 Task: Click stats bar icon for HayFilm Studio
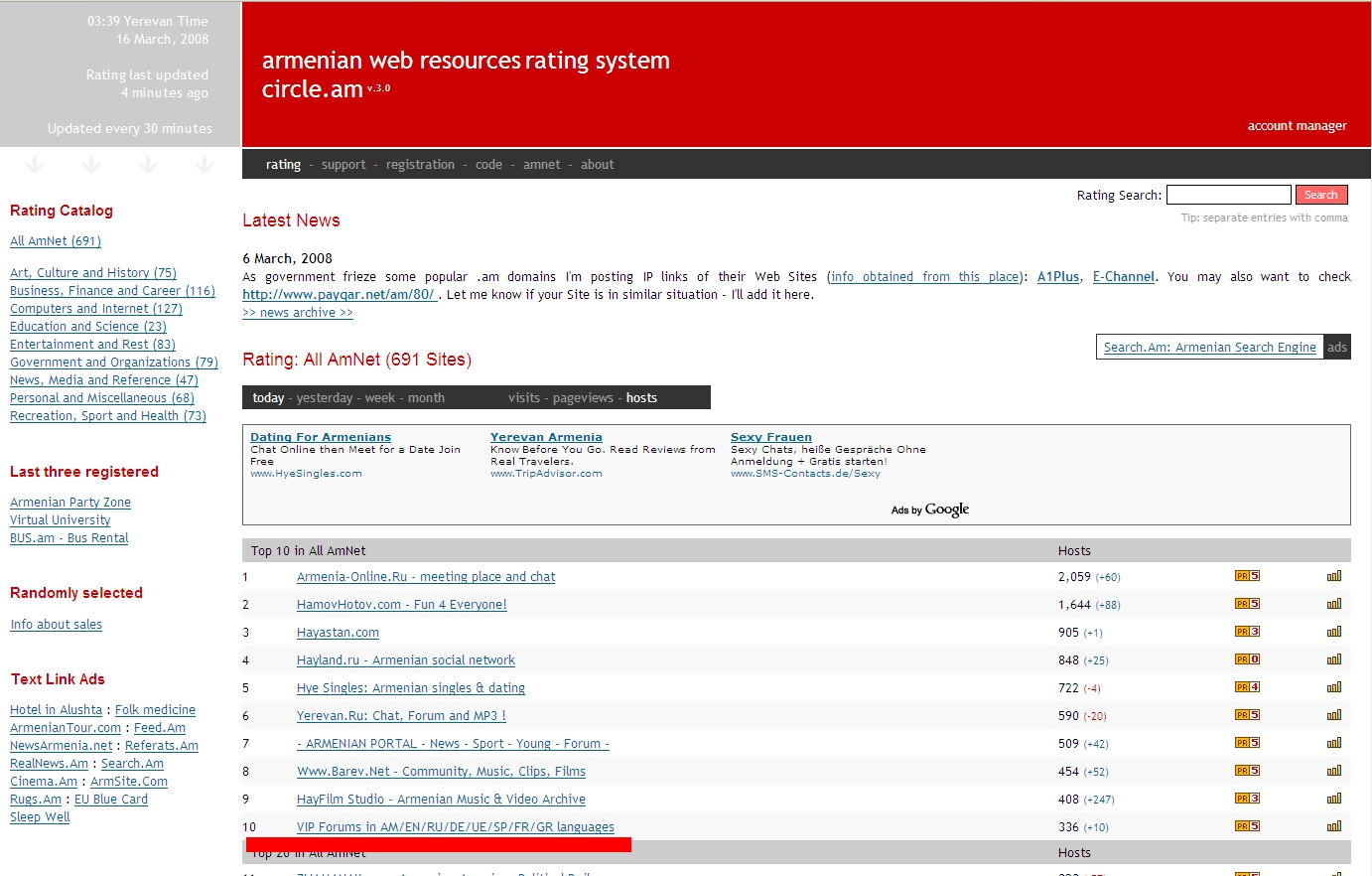click(x=1333, y=799)
